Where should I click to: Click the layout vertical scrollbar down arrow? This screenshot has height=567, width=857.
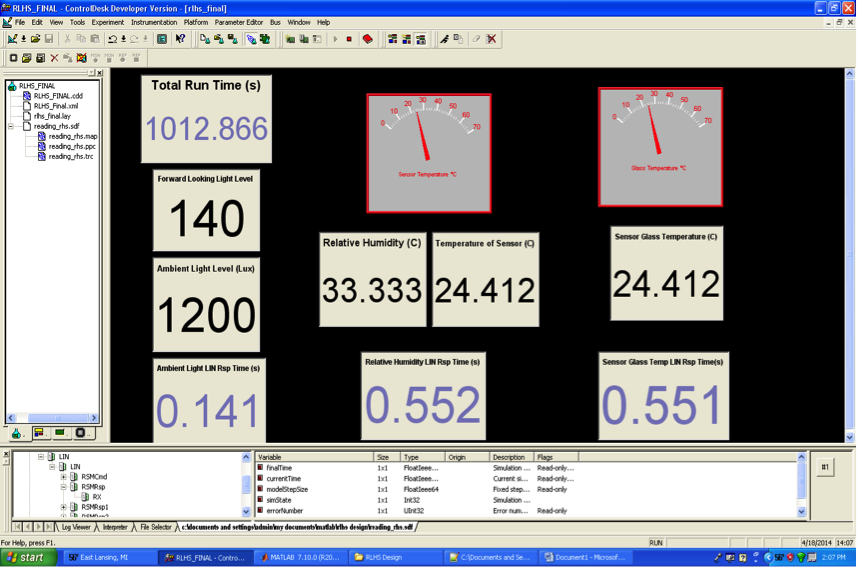tap(850, 437)
